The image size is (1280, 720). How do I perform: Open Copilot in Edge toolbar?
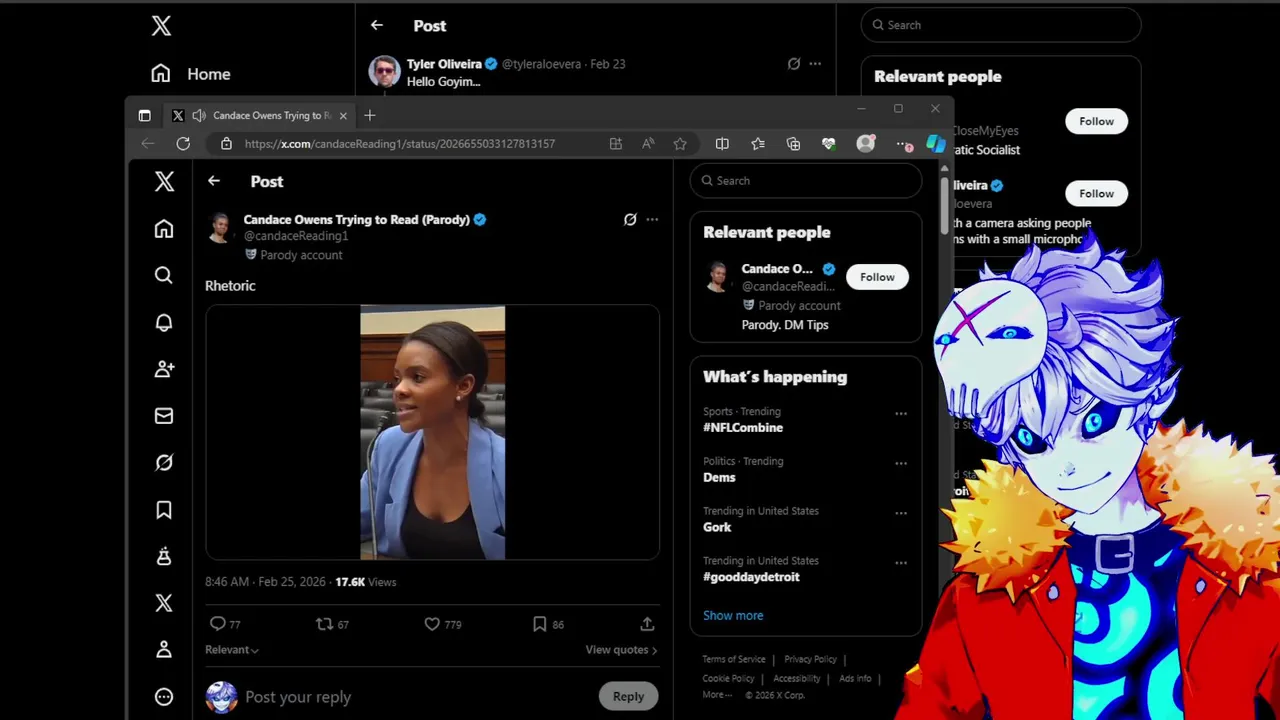click(935, 144)
